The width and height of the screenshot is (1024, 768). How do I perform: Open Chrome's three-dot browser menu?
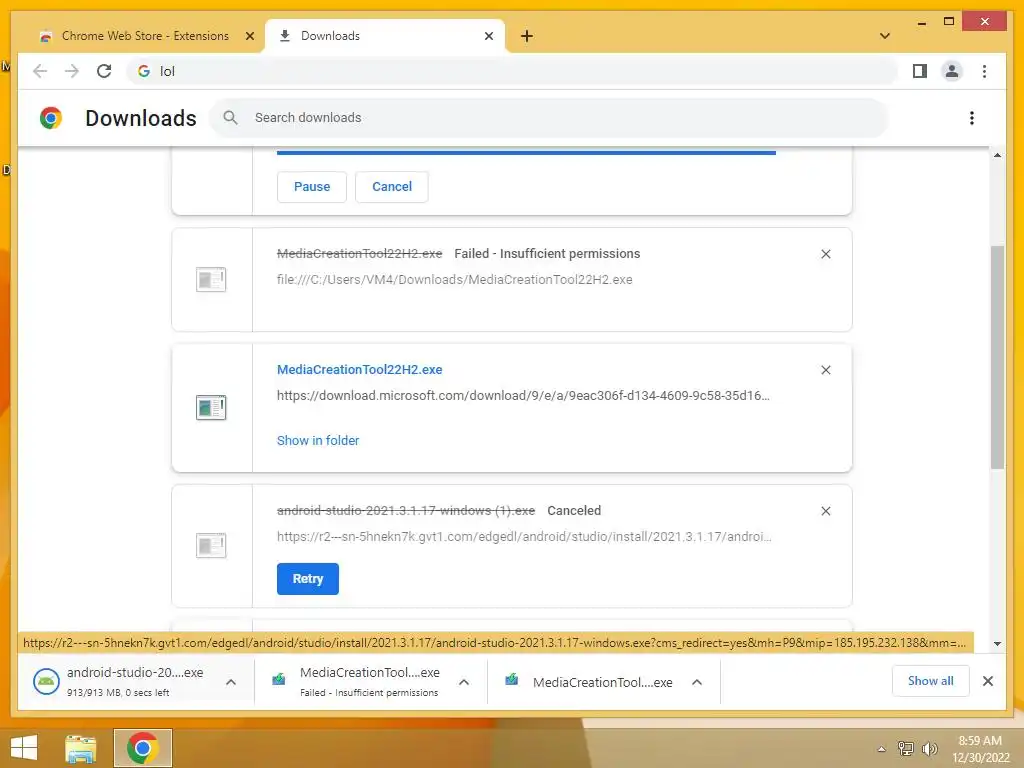[x=984, y=71]
